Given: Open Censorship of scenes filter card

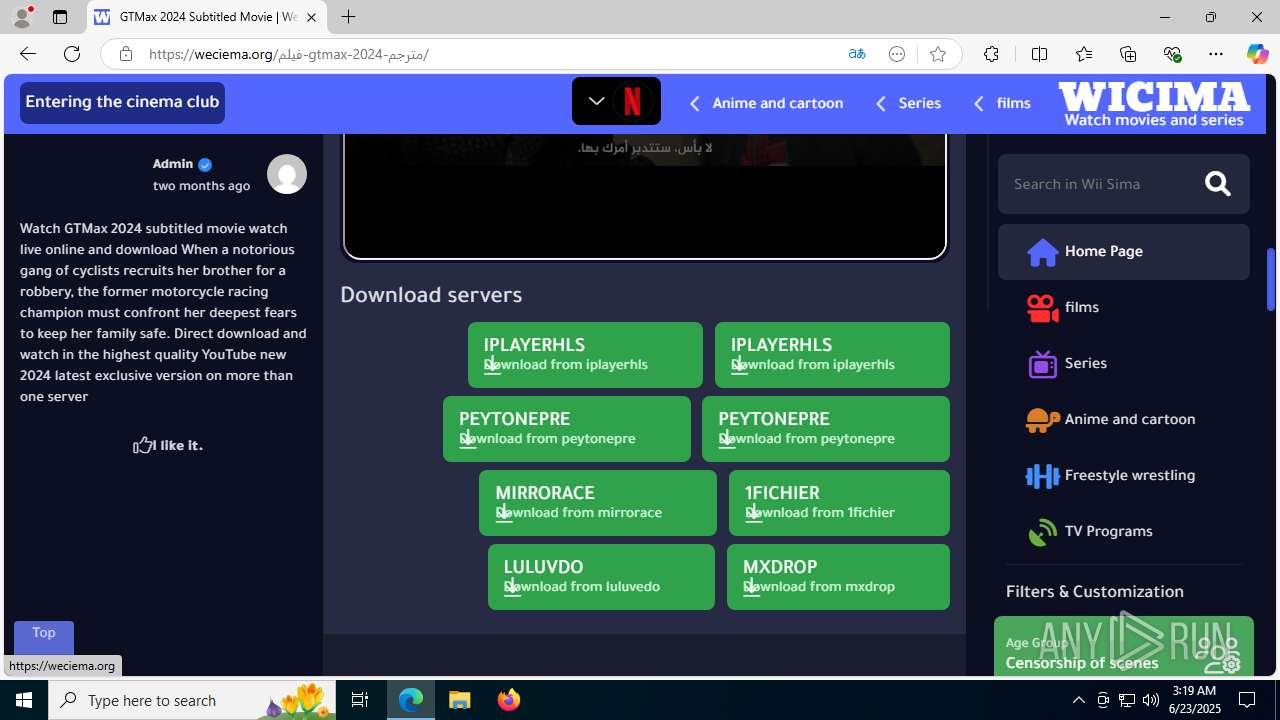Looking at the screenshot, I should pos(1123,646).
